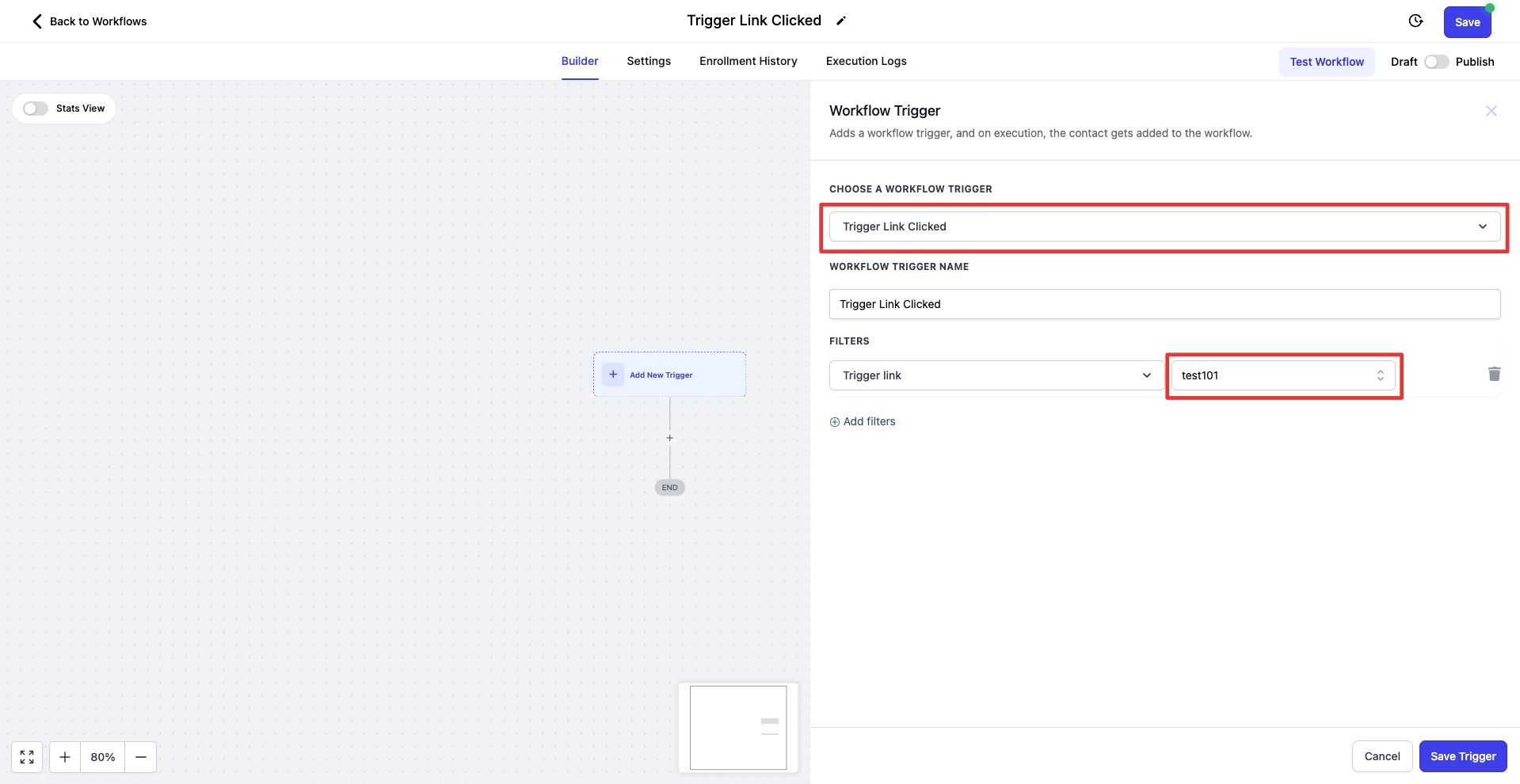Click the Workflow Trigger Name input field

pyautogui.click(x=1164, y=304)
